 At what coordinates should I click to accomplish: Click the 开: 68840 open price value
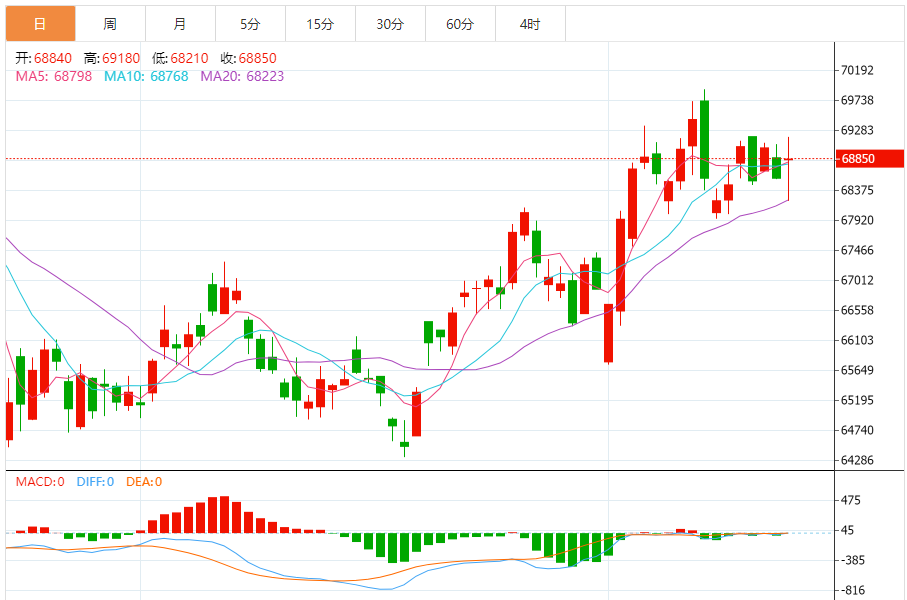point(43,58)
